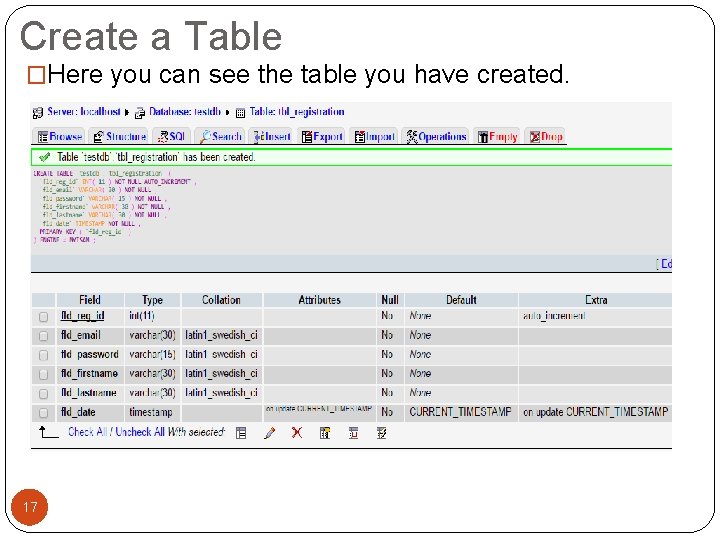Open the Browse tab
Screen dimensions: 720x540
coord(60,136)
